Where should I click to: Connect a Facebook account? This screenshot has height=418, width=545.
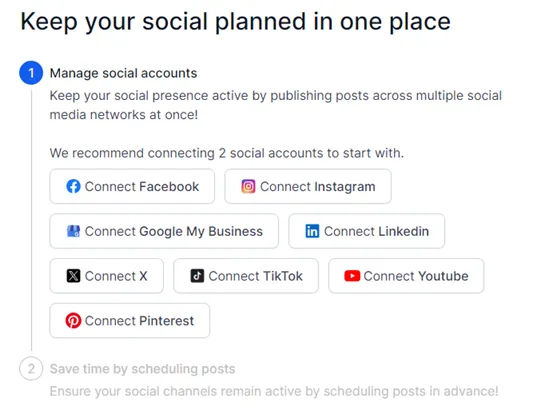click(132, 187)
